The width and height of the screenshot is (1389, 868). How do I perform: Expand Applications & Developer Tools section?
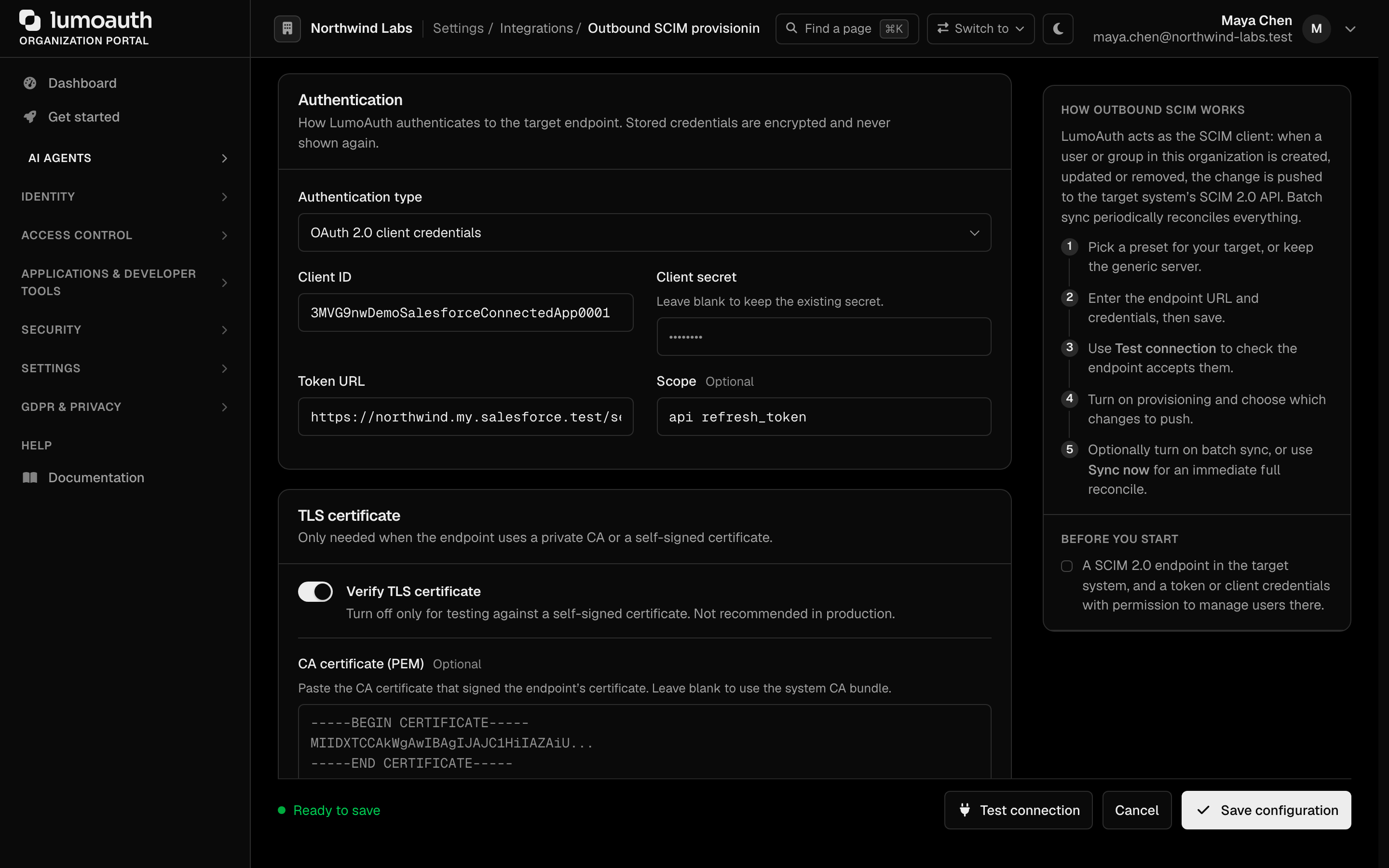[x=125, y=283]
